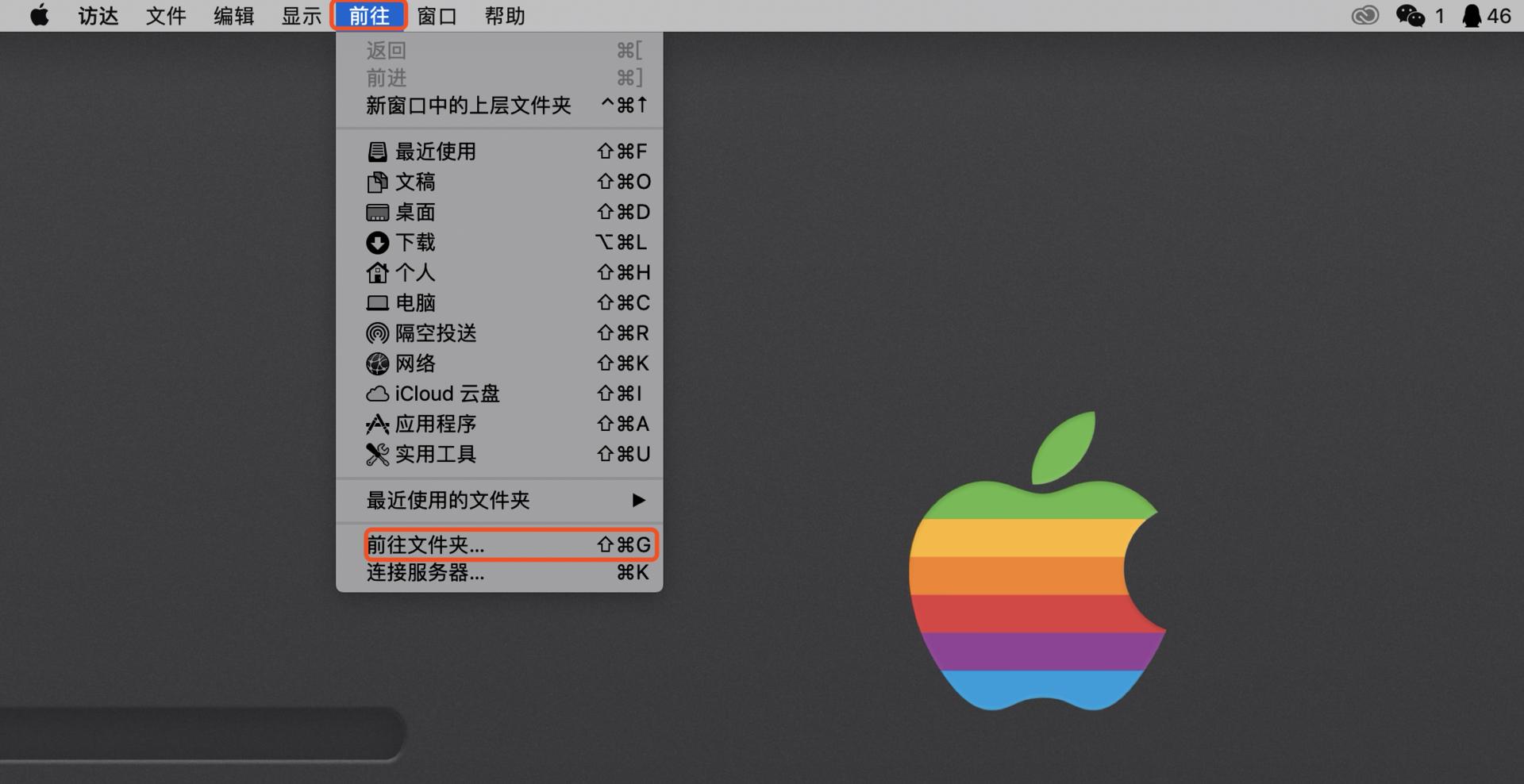The width and height of the screenshot is (1524, 784).
Task: Open the 下载 (Downloads) menu item icon
Action: click(377, 243)
